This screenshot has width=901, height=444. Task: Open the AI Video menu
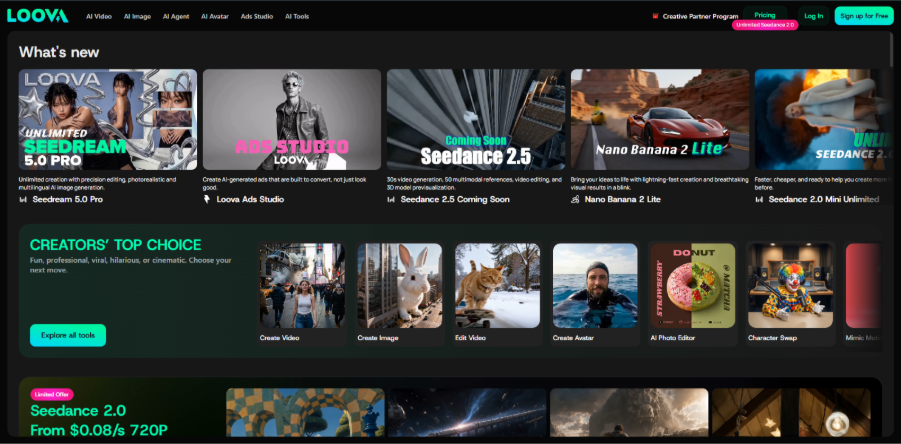[x=99, y=16]
